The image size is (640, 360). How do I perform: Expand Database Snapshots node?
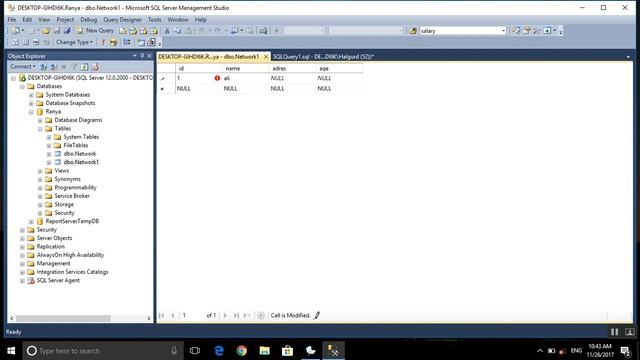31,103
